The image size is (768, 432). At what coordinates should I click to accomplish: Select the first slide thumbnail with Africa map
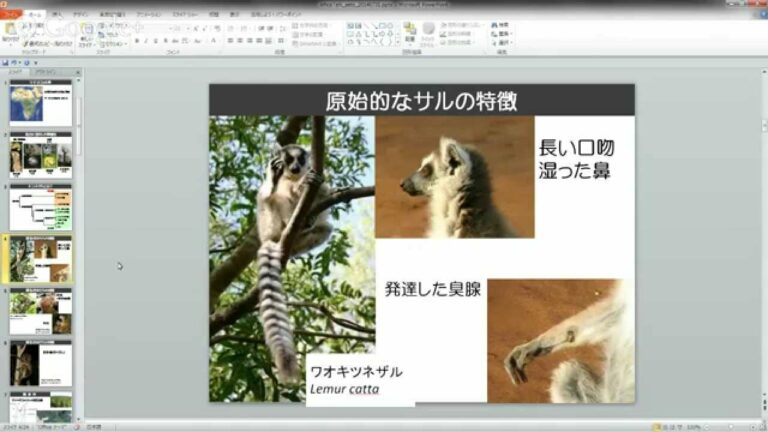pyautogui.click(x=40, y=104)
